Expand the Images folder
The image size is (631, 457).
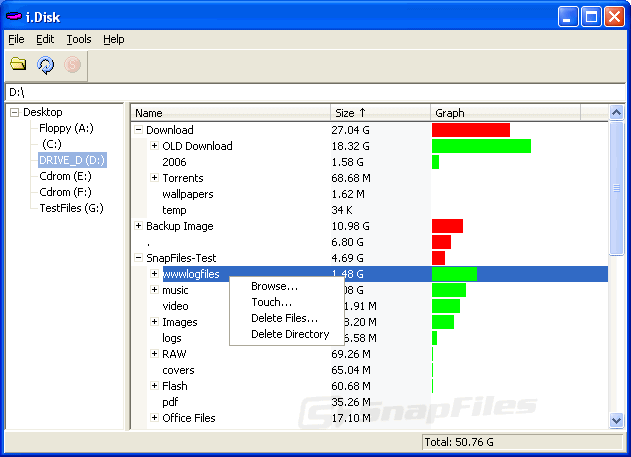pos(155,321)
